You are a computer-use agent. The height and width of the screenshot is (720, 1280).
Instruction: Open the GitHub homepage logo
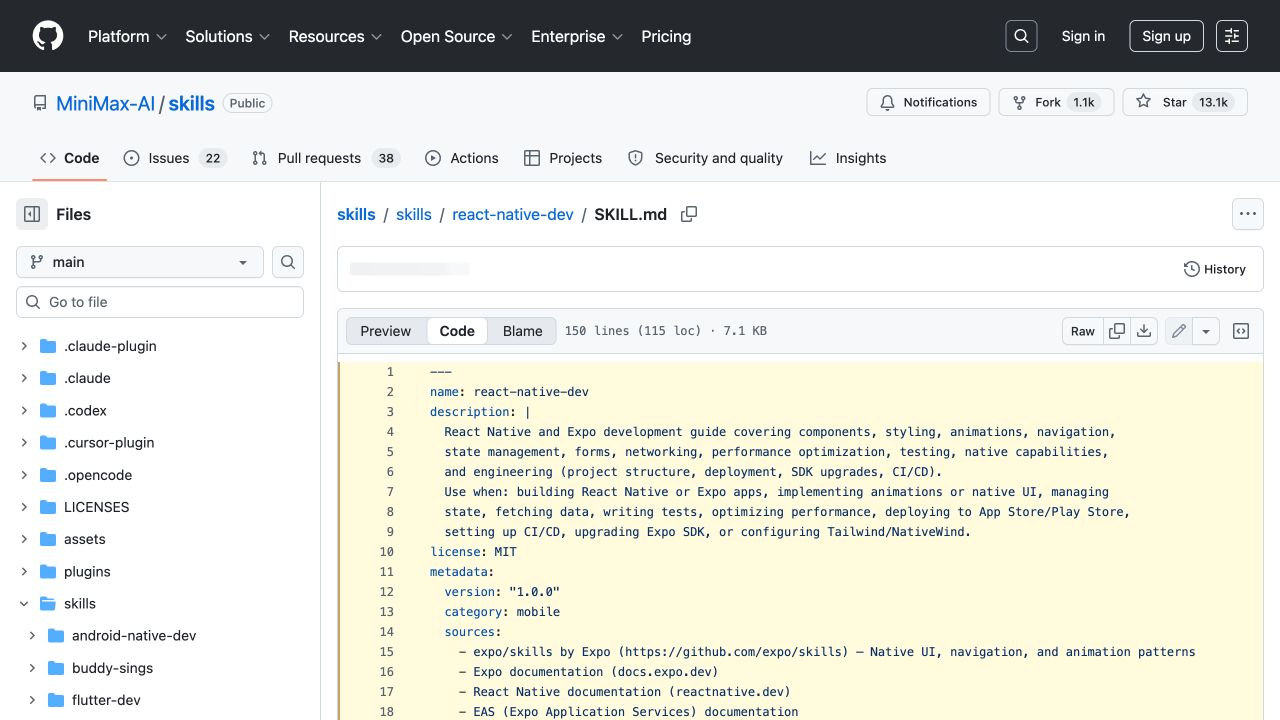point(48,36)
